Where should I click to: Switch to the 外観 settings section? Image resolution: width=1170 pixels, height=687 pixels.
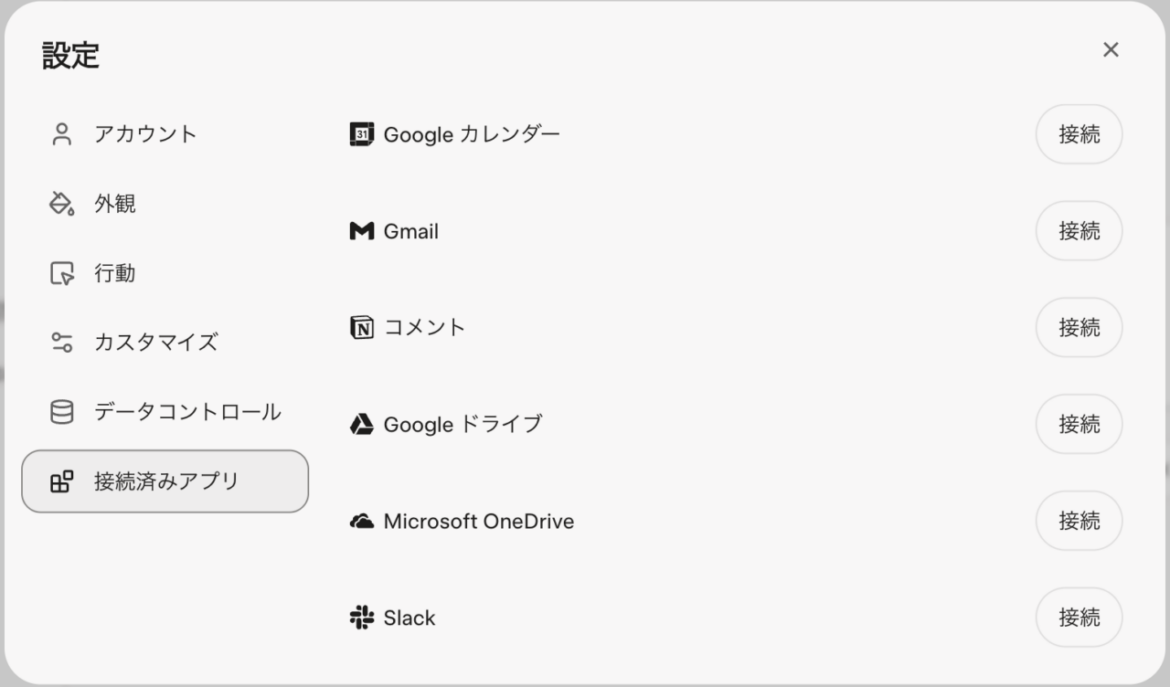point(115,204)
